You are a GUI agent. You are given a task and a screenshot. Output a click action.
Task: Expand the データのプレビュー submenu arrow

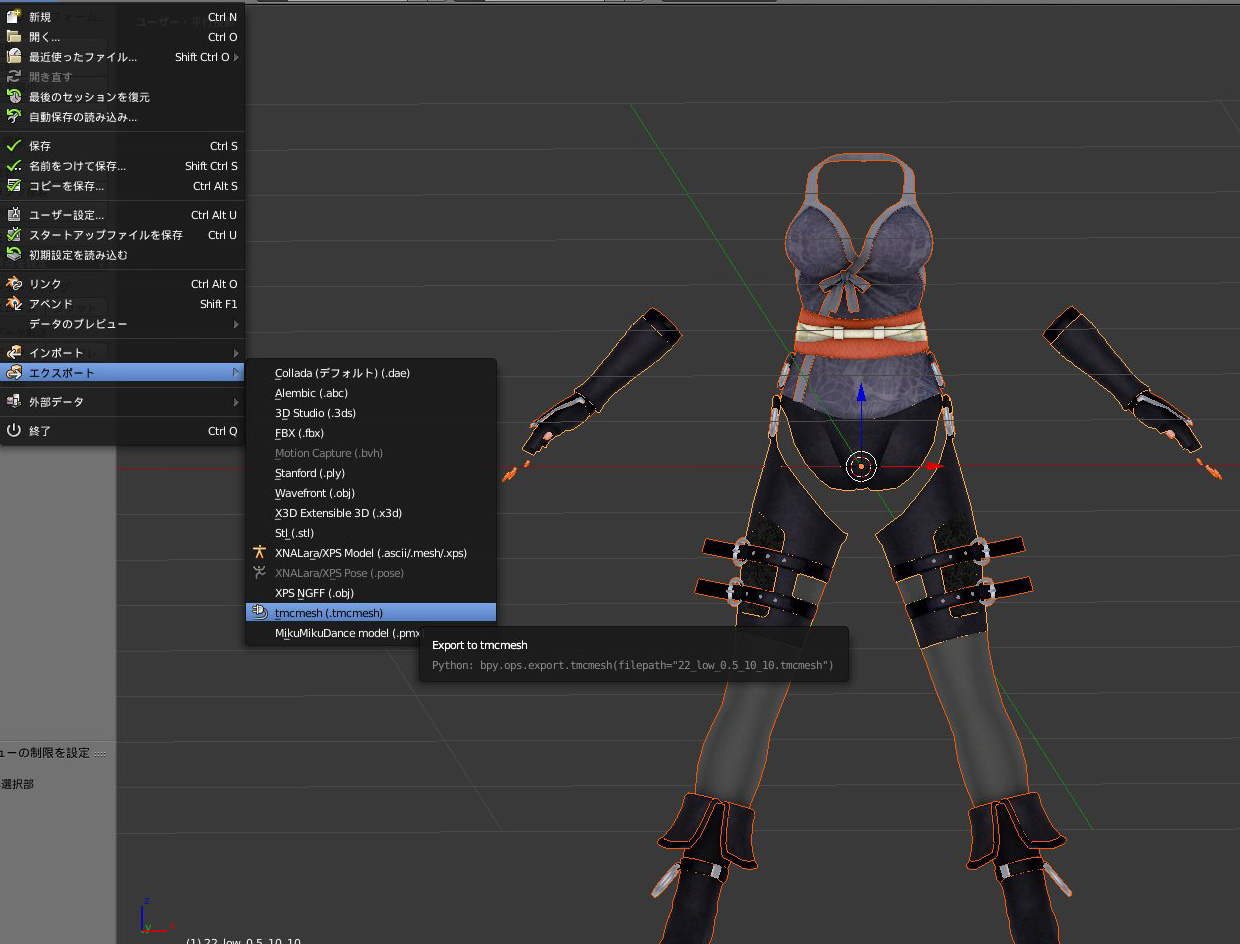coord(237,324)
